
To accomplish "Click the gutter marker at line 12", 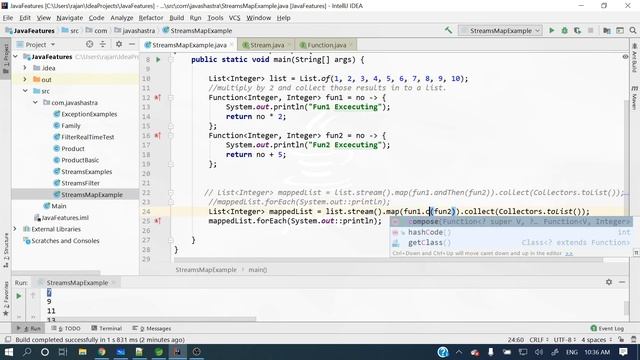I will pyautogui.click(x=158, y=98).
